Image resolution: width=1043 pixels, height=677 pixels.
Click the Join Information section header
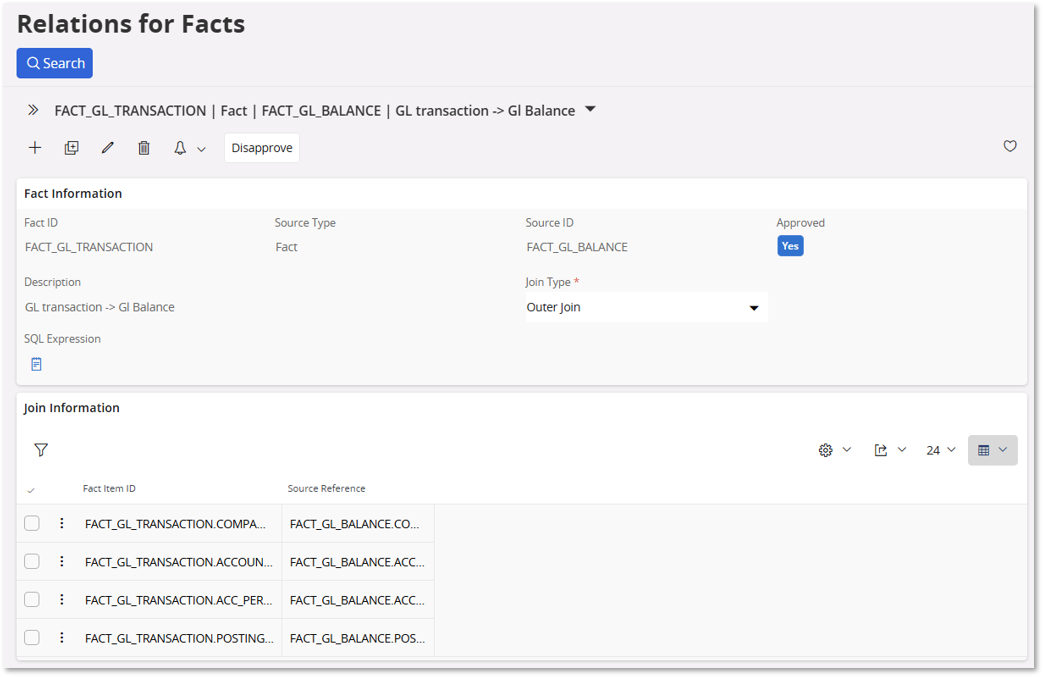point(72,408)
